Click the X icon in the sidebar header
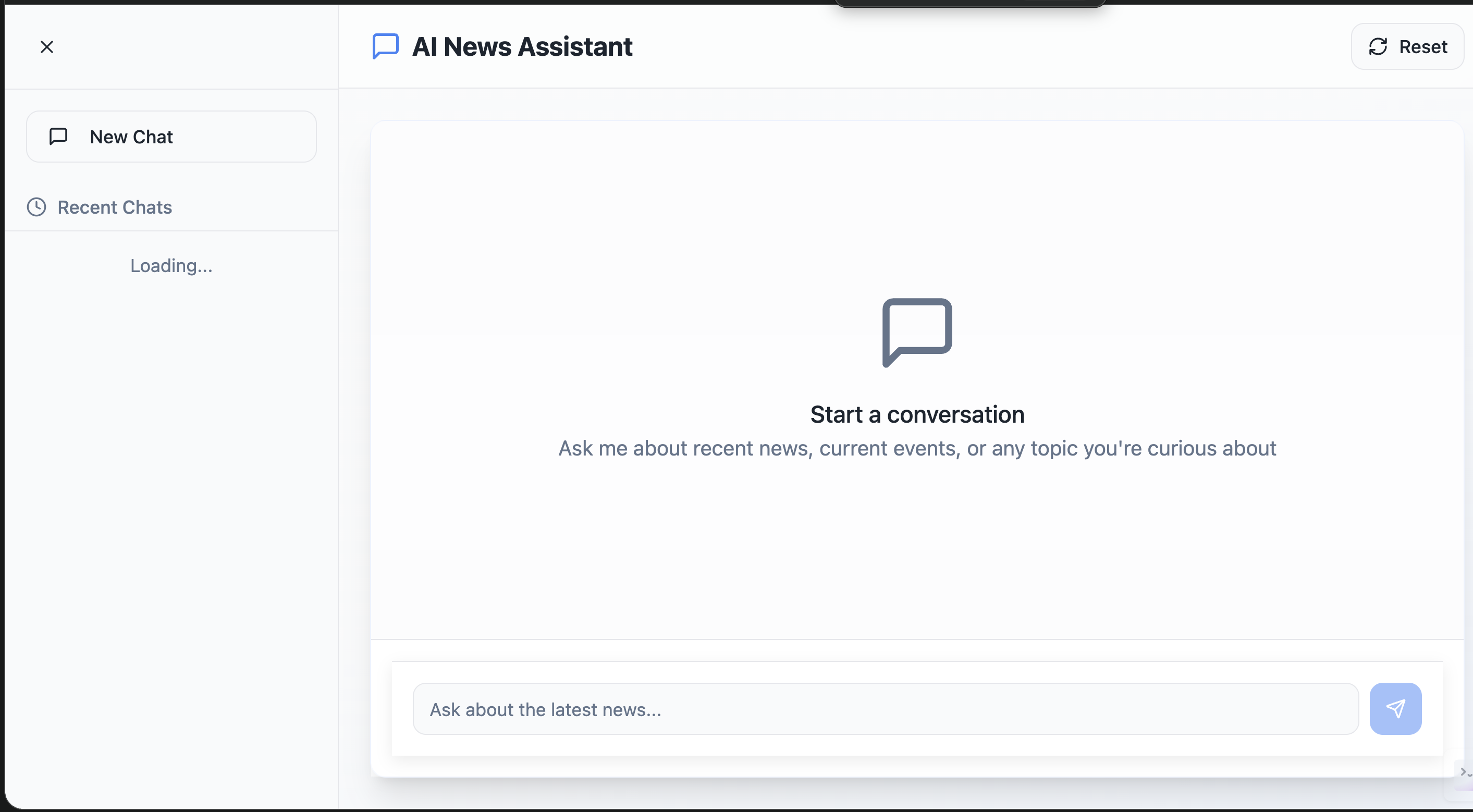The height and width of the screenshot is (812, 1473). pyautogui.click(x=47, y=46)
